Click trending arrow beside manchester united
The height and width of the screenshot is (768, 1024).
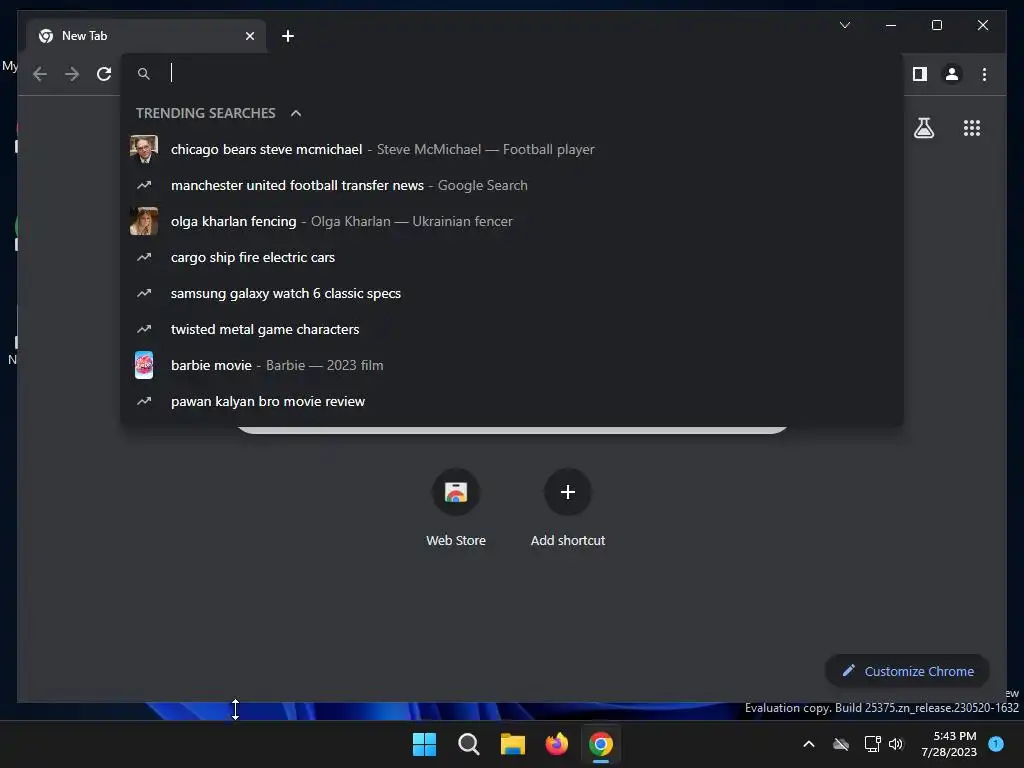[144, 185]
